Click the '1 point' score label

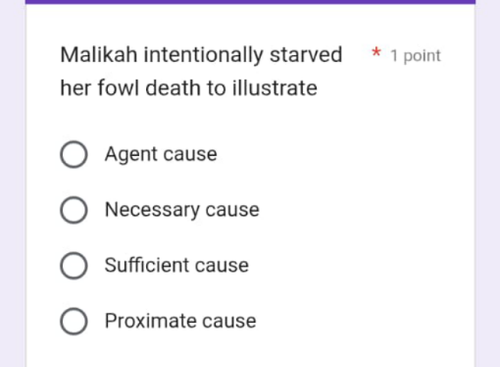tap(416, 56)
